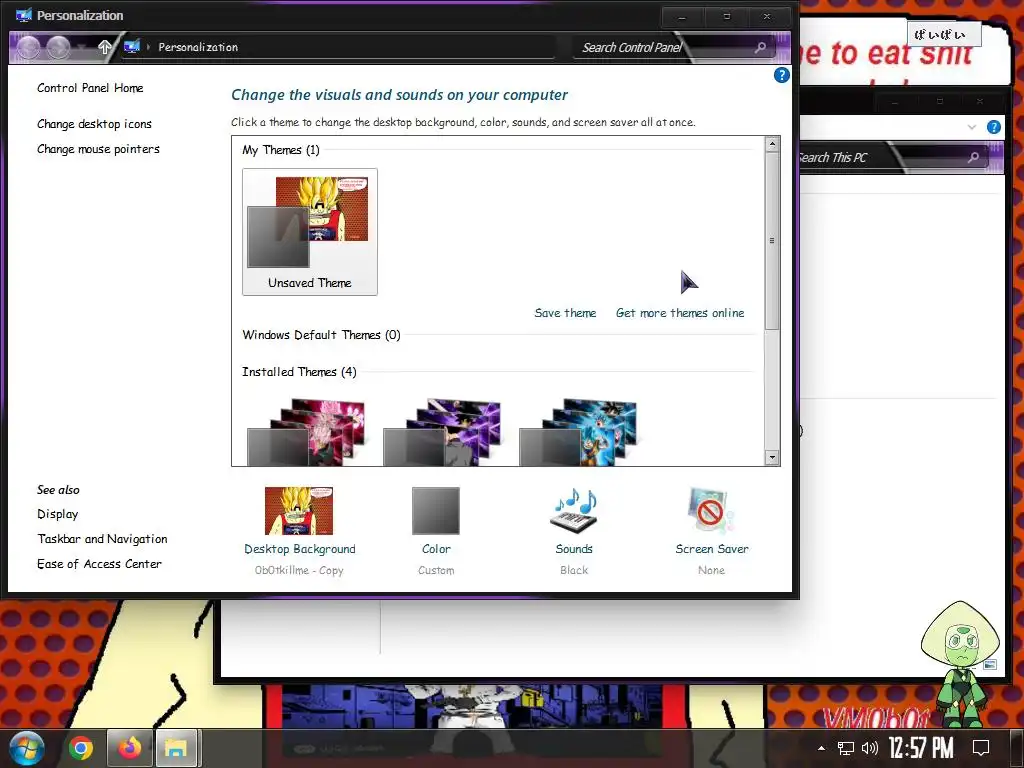Click the Forward navigation button
This screenshot has height=768, width=1024.
[58, 47]
